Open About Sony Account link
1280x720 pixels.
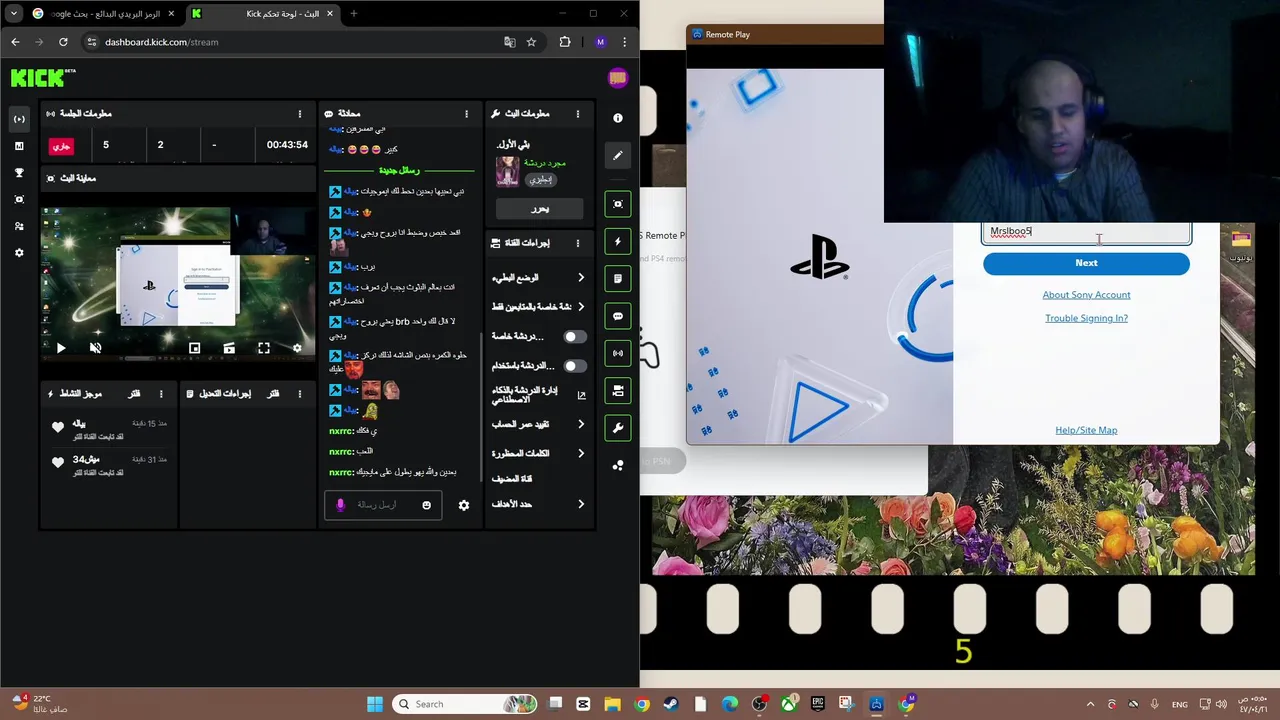pos(1086,295)
